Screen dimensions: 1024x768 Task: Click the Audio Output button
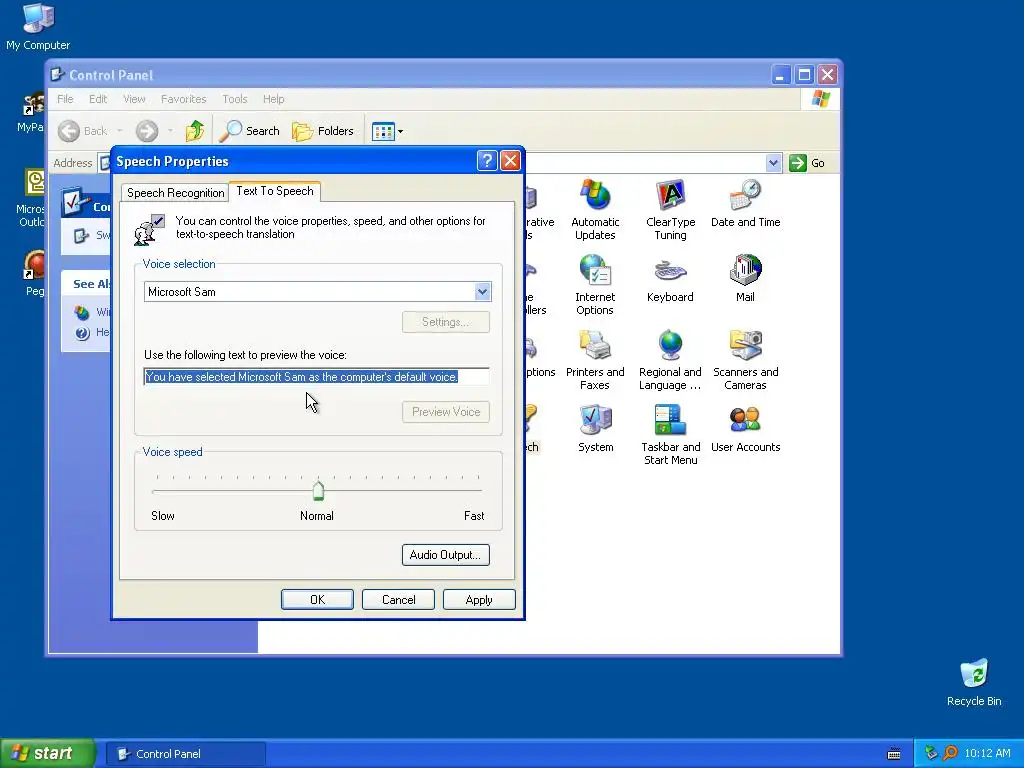[445, 555]
